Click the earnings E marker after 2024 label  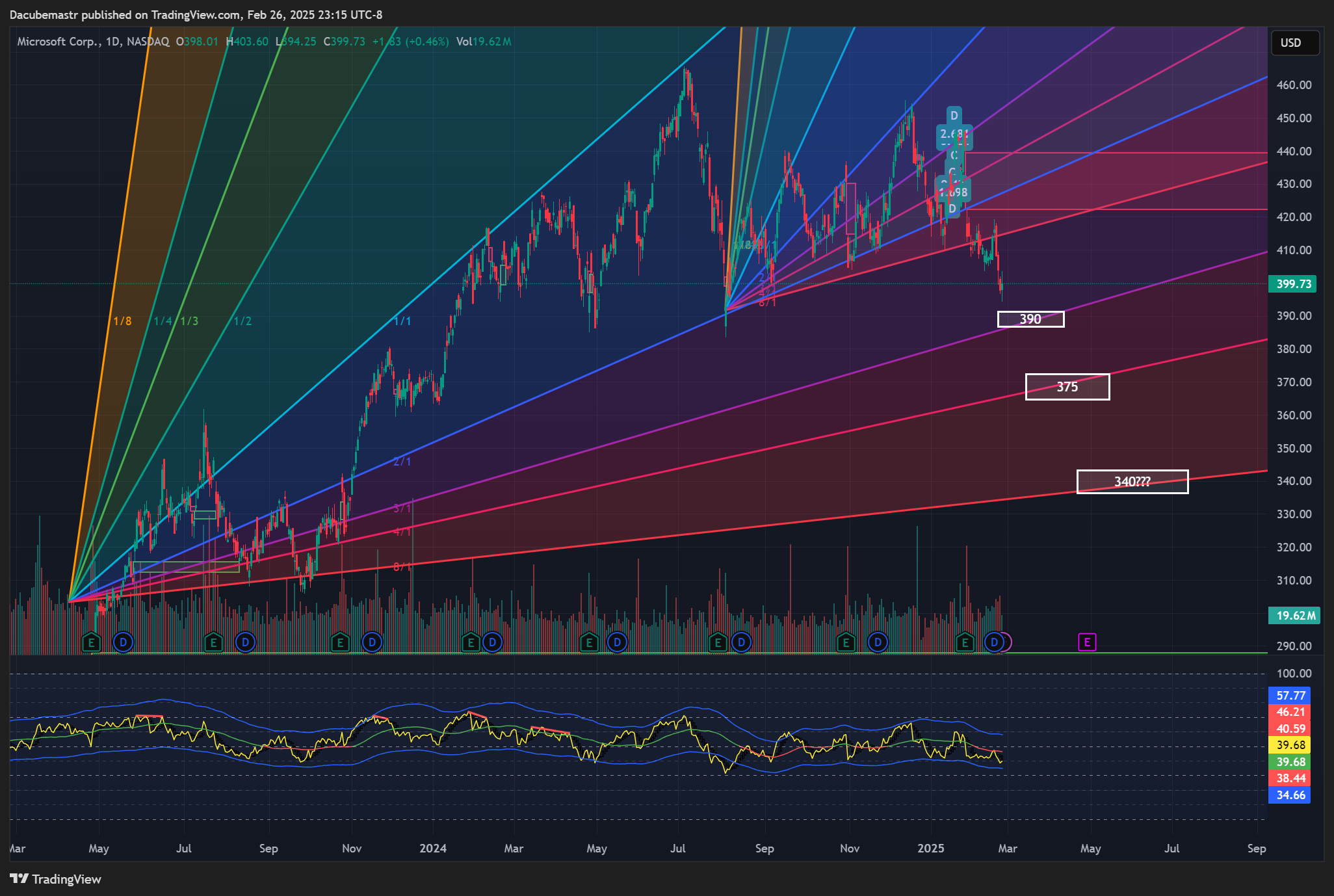(471, 643)
